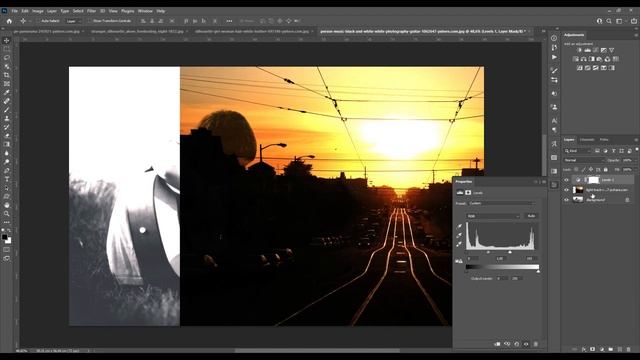The image size is (640, 360).
Task: Delete layer using Layers panel trash
Action: click(629, 349)
